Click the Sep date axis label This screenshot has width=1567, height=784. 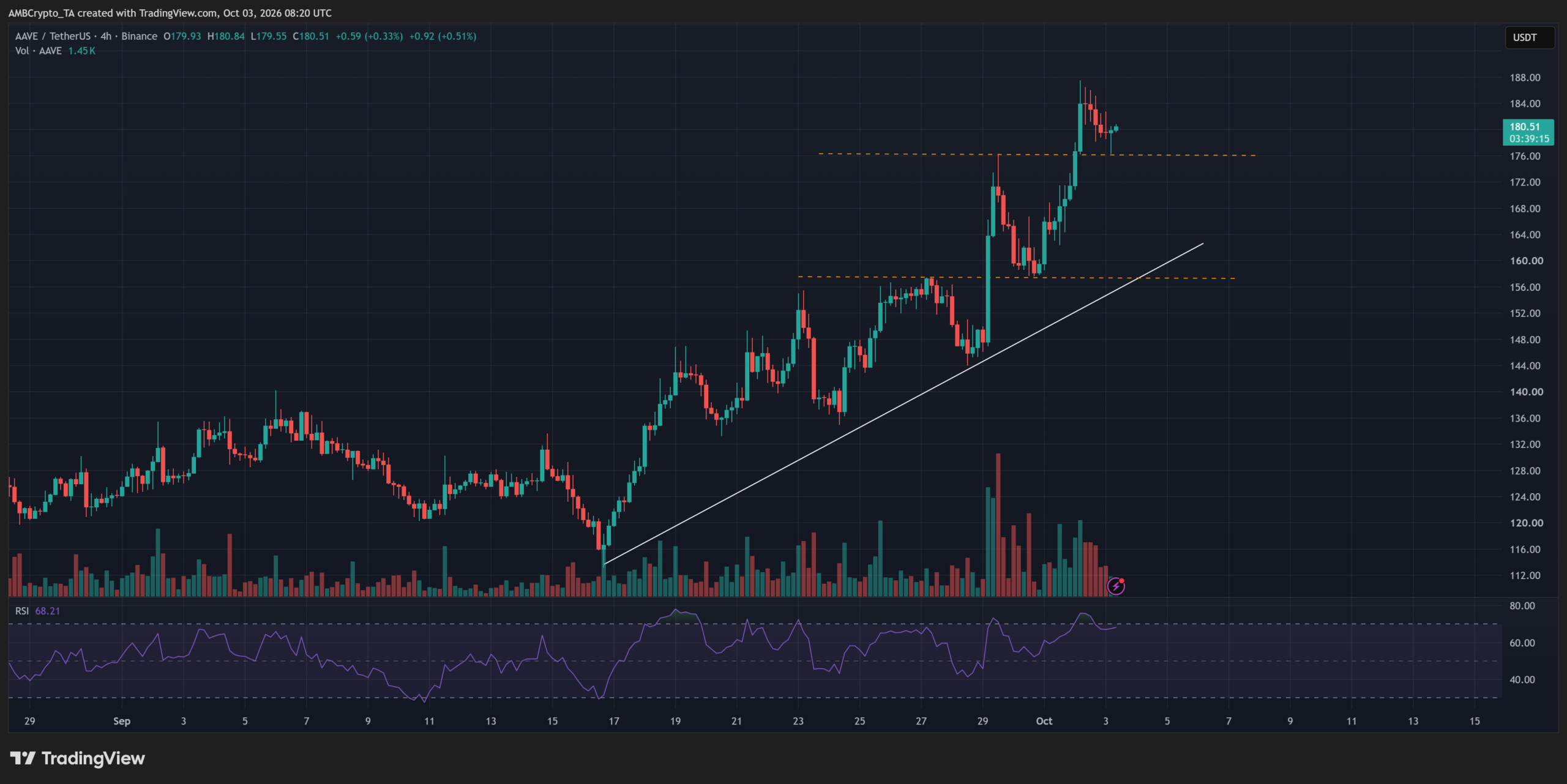122,721
